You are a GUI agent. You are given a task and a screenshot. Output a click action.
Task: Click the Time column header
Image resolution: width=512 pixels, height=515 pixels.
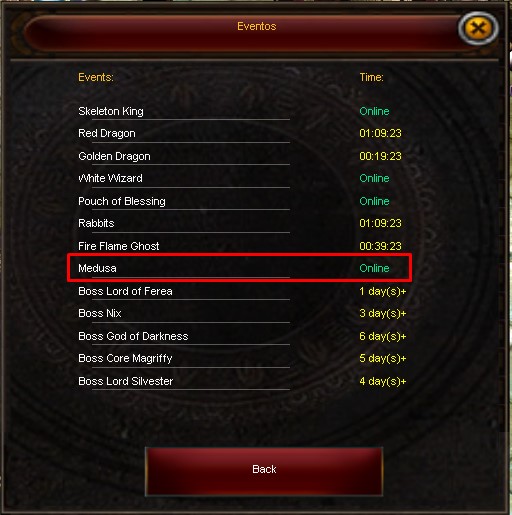[371, 77]
